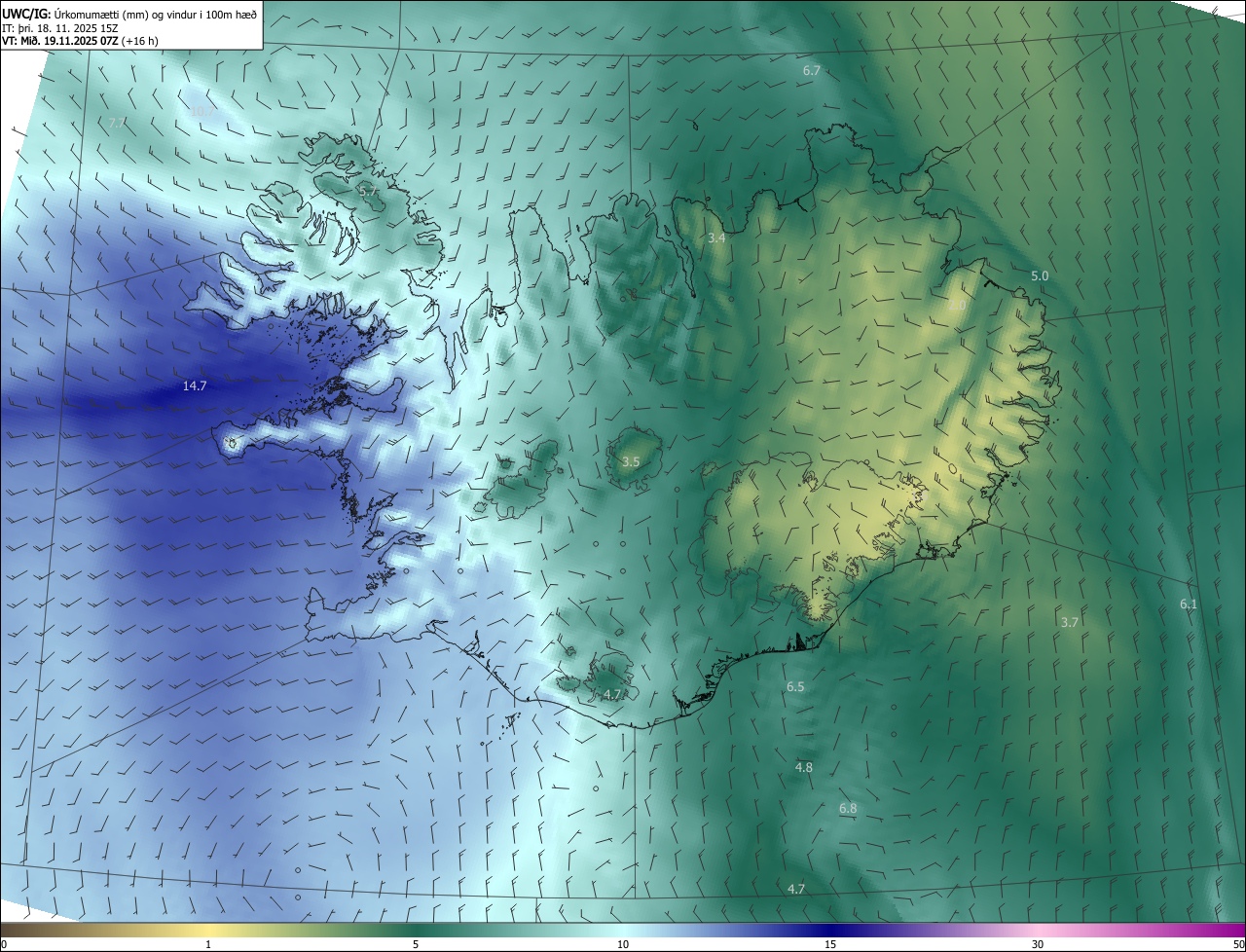The height and width of the screenshot is (952, 1246).
Task: Click the initial time line "IT: þri. 18. 11. 2025 15Z"
Action: tap(58, 28)
